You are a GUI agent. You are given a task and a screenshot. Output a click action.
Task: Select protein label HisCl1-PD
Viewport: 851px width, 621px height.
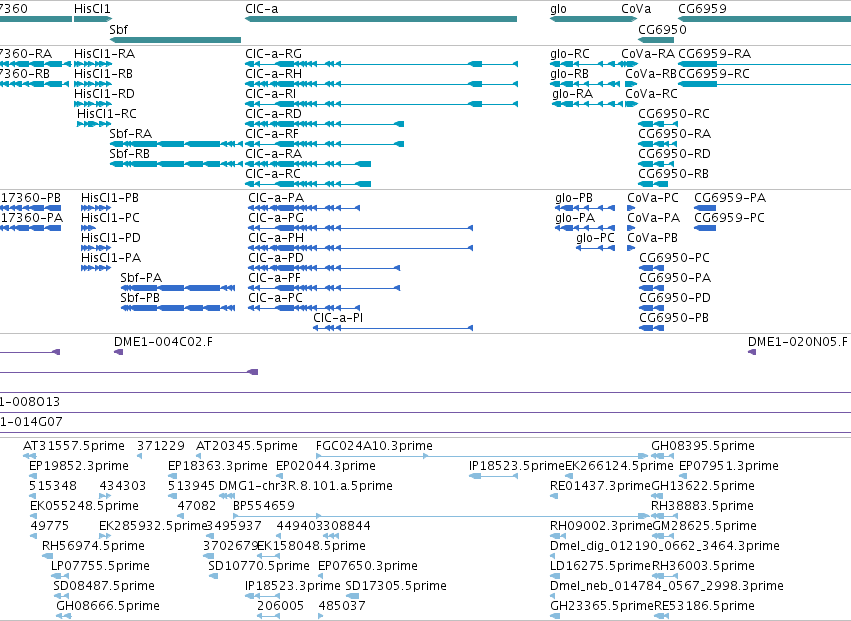tap(110, 238)
